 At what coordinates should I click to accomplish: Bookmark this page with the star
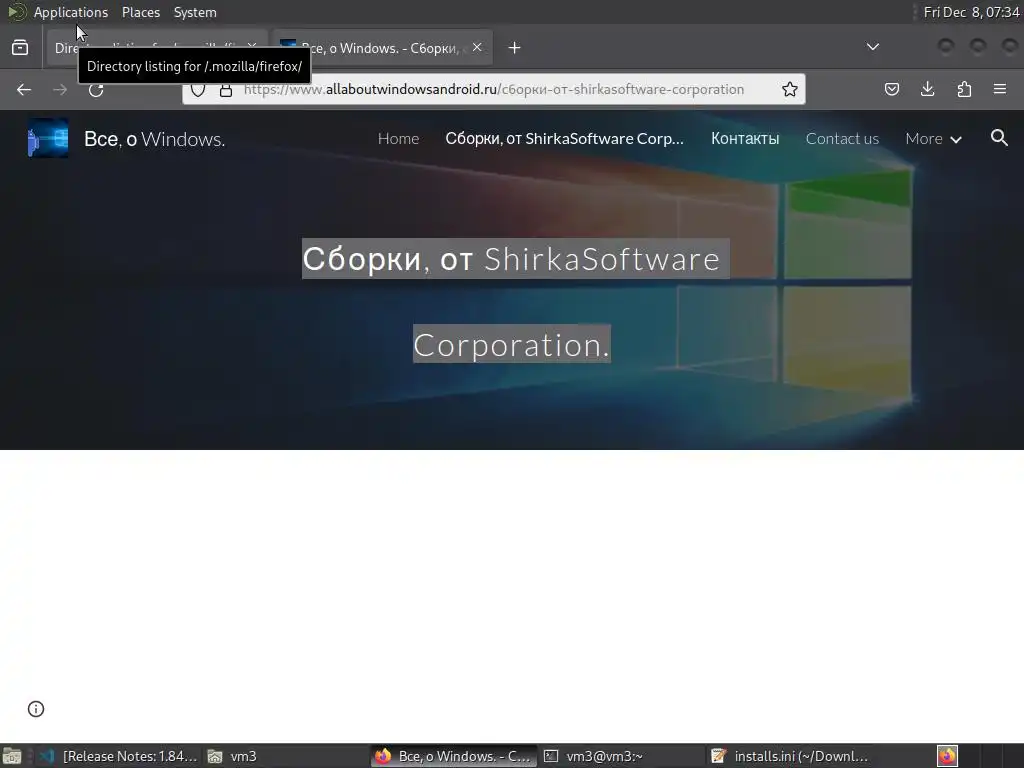point(790,89)
